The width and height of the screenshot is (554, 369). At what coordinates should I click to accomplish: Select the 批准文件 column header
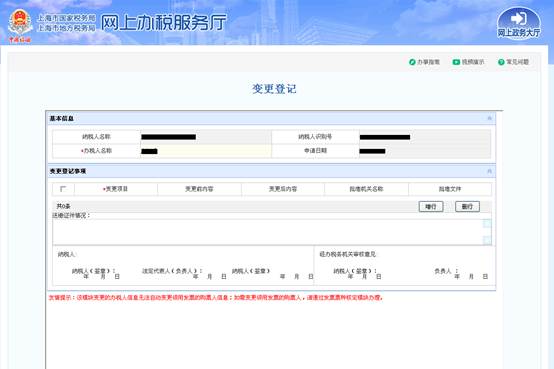(450, 189)
